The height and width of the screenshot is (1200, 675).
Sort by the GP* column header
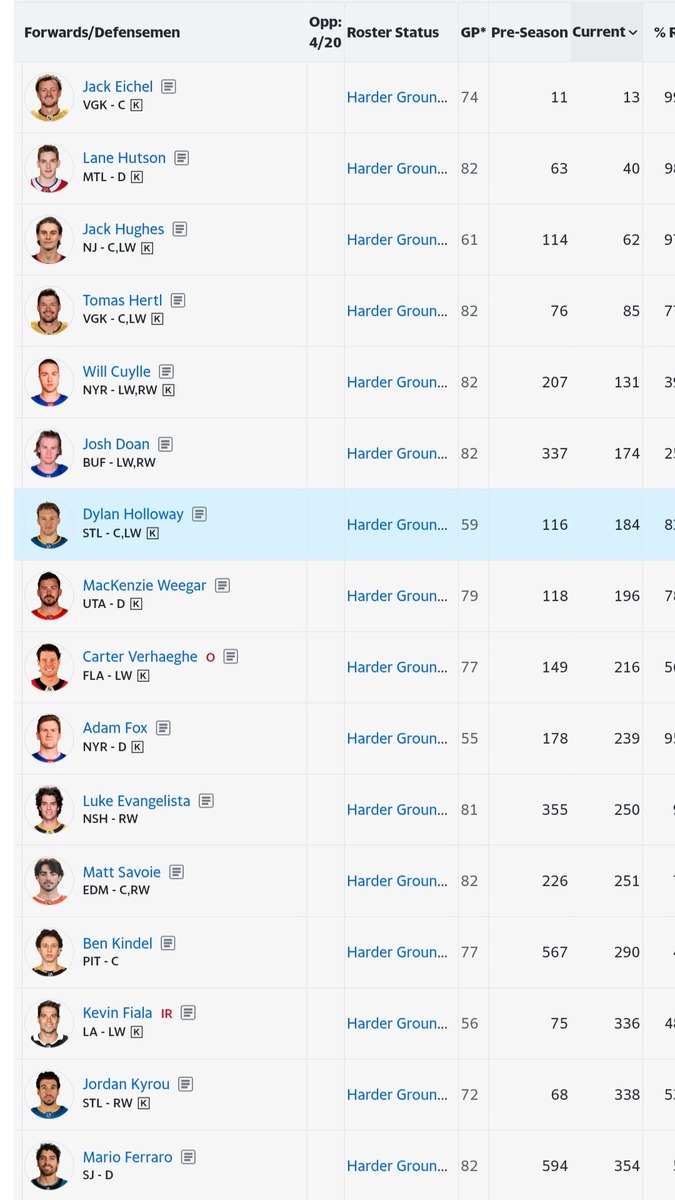[473, 33]
